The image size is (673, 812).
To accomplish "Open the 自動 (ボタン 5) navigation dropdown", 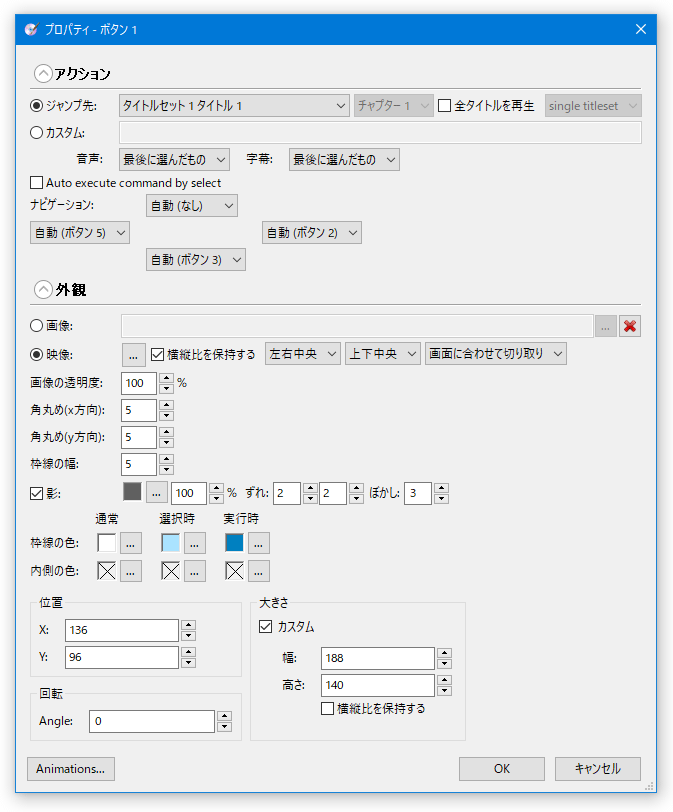I will point(80,233).
